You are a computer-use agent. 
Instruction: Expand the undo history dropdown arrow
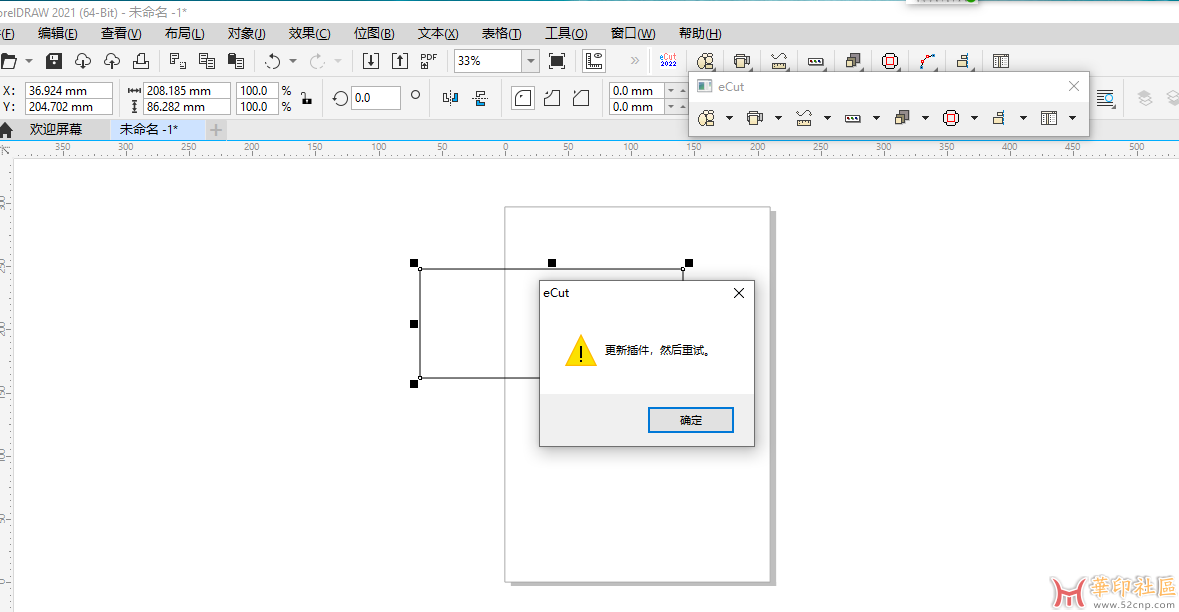tap(293, 61)
